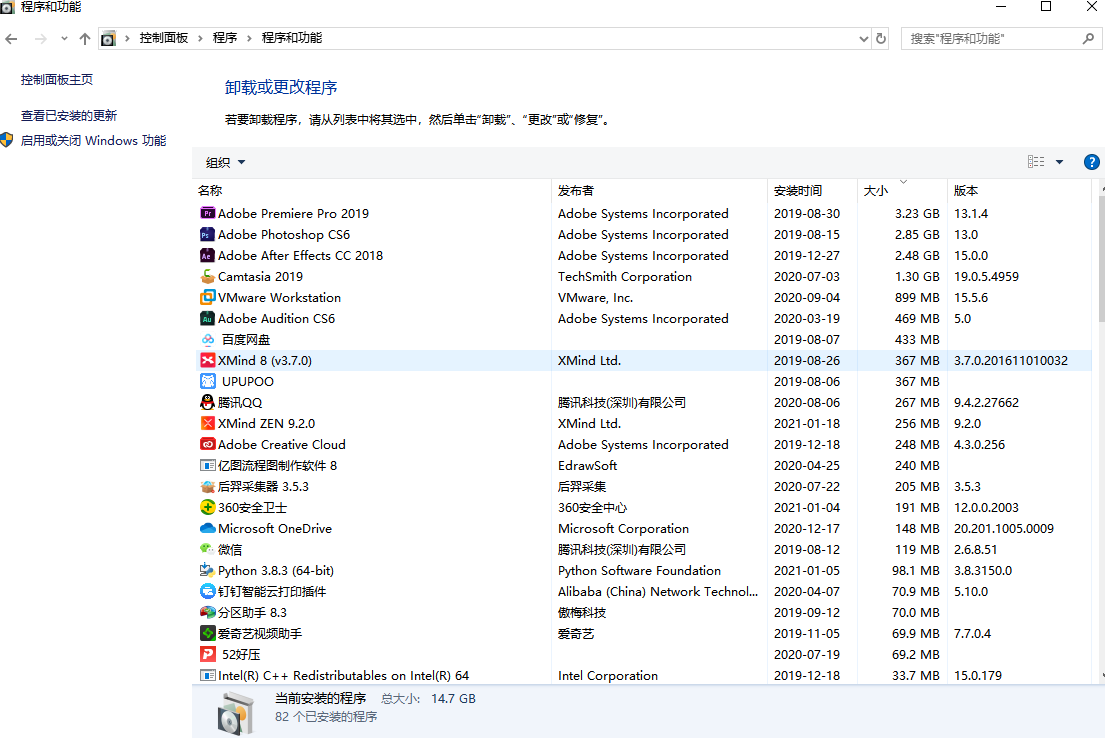Navigate to 控制面板 in breadcrumb

pyautogui.click(x=163, y=38)
